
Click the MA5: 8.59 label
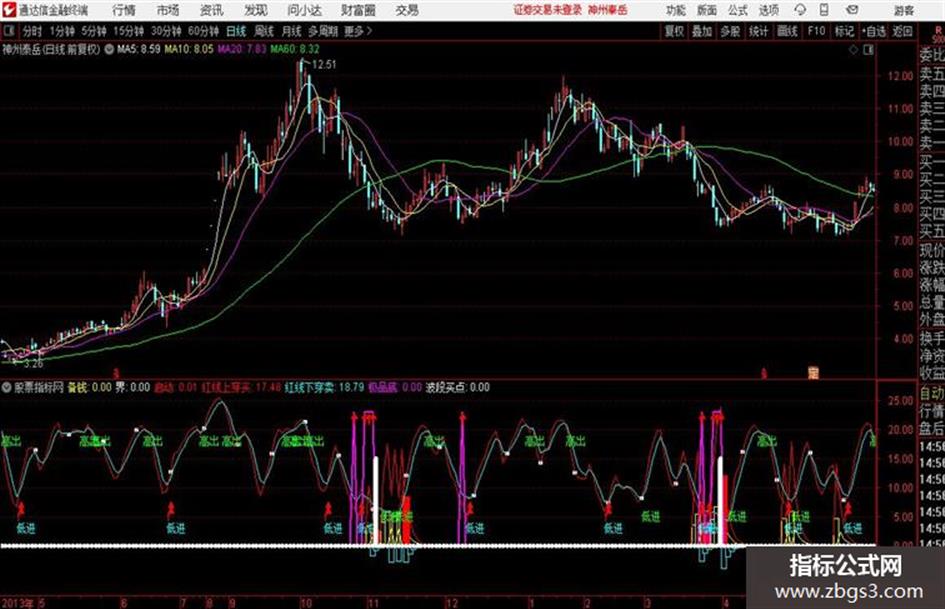pyautogui.click(x=139, y=49)
